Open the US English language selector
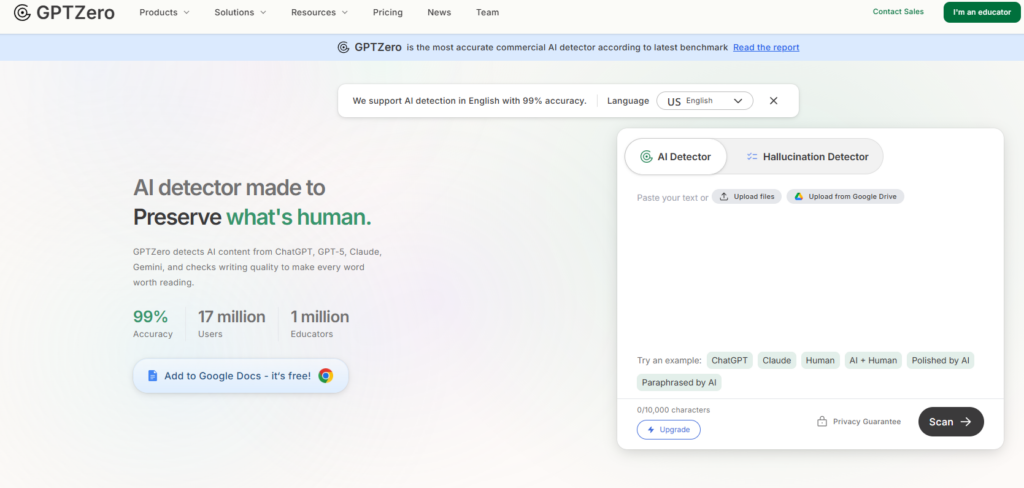Image resolution: width=1024 pixels, height=488 pixels. pyautogui.click(x=705, y=101)
